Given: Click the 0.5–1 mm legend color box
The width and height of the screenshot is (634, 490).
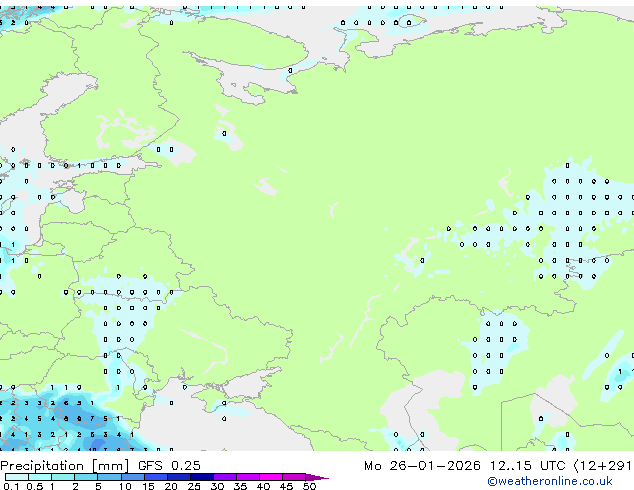Looking at the screenshot, I should click(x=40, y=477).
